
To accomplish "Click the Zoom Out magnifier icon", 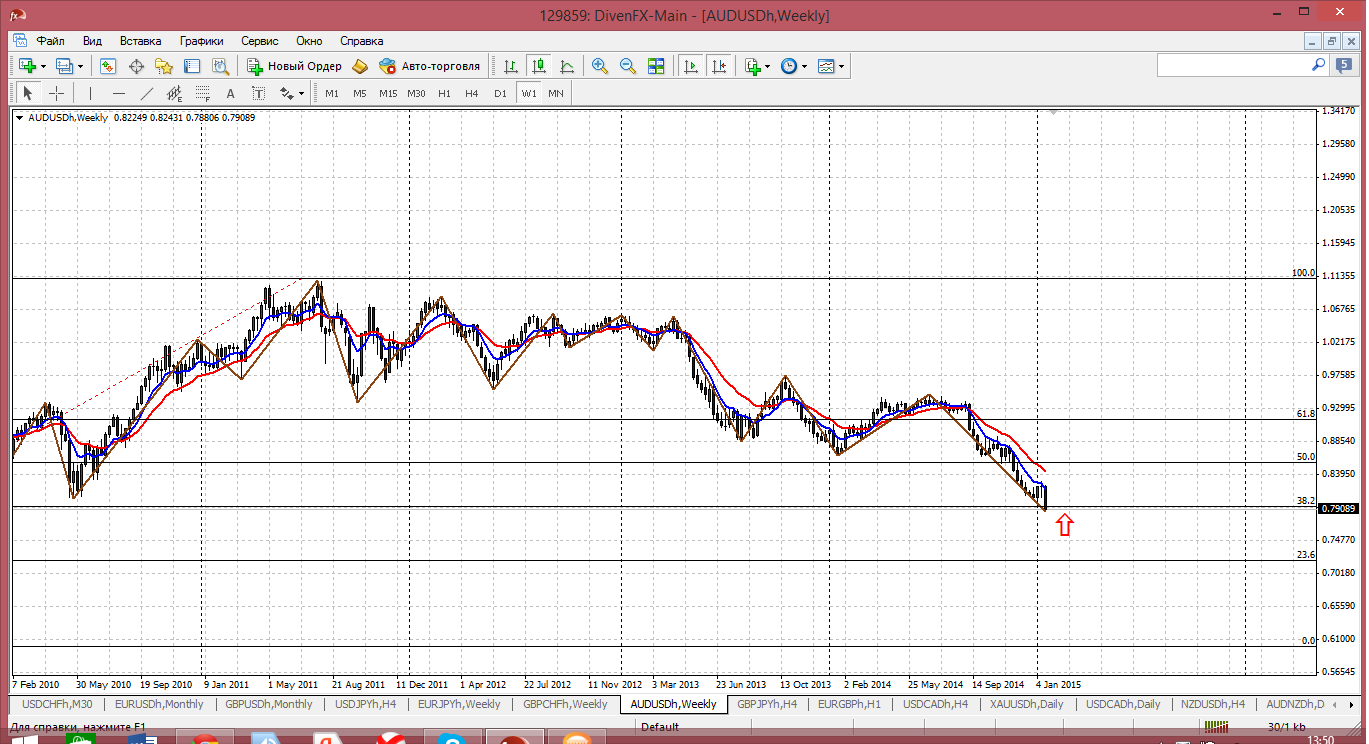I will coord(628,66).
